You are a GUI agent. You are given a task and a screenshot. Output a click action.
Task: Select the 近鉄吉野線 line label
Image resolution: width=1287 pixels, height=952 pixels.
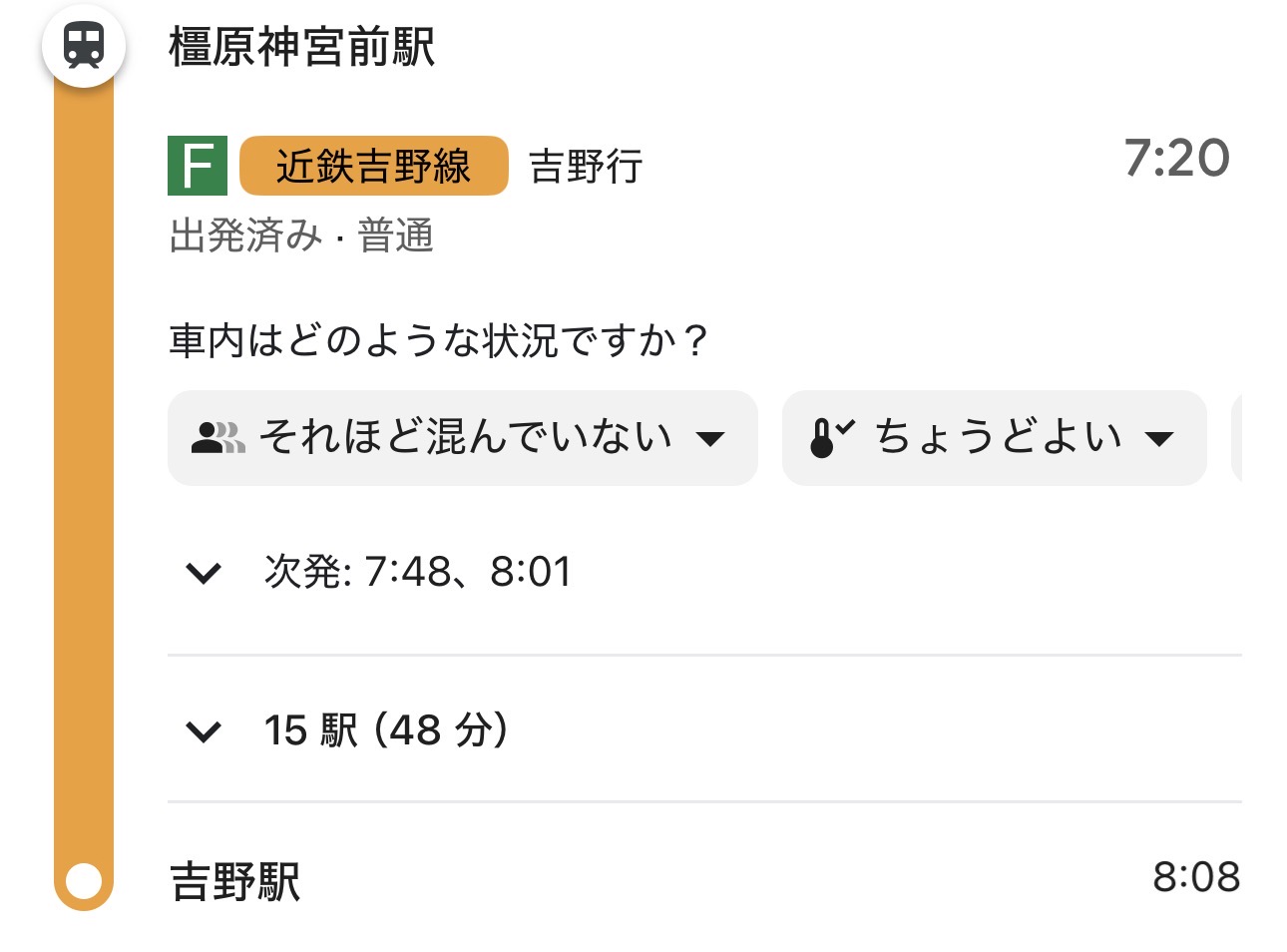point(374,166)
